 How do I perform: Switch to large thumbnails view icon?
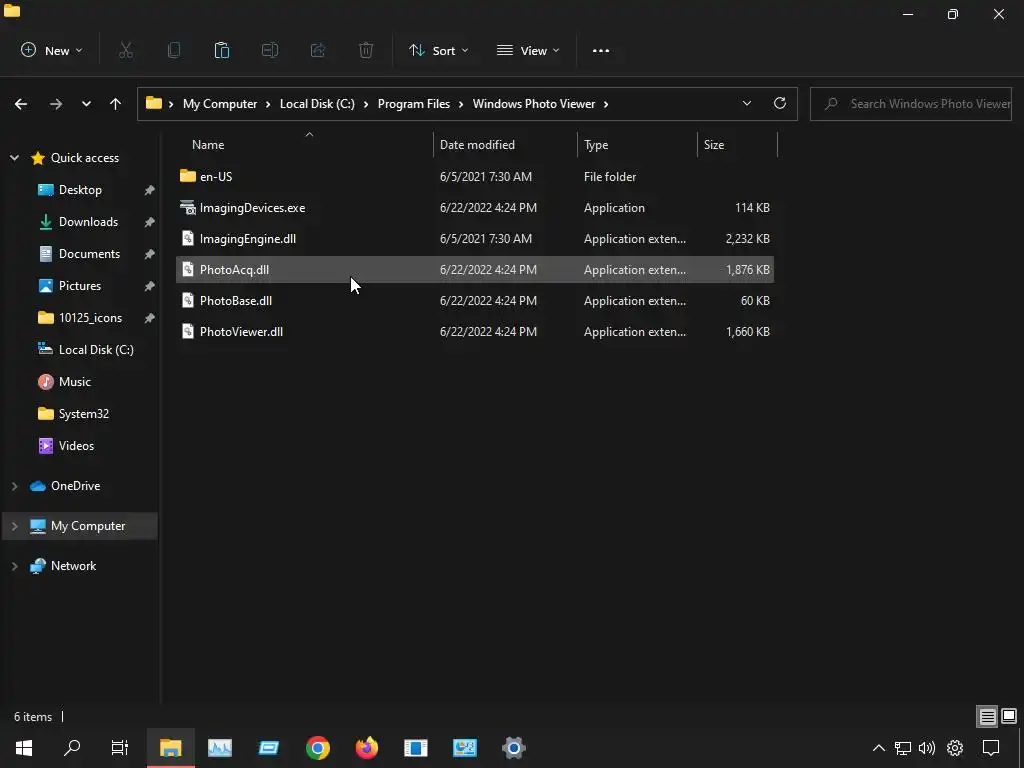[x=1009, y=716]
